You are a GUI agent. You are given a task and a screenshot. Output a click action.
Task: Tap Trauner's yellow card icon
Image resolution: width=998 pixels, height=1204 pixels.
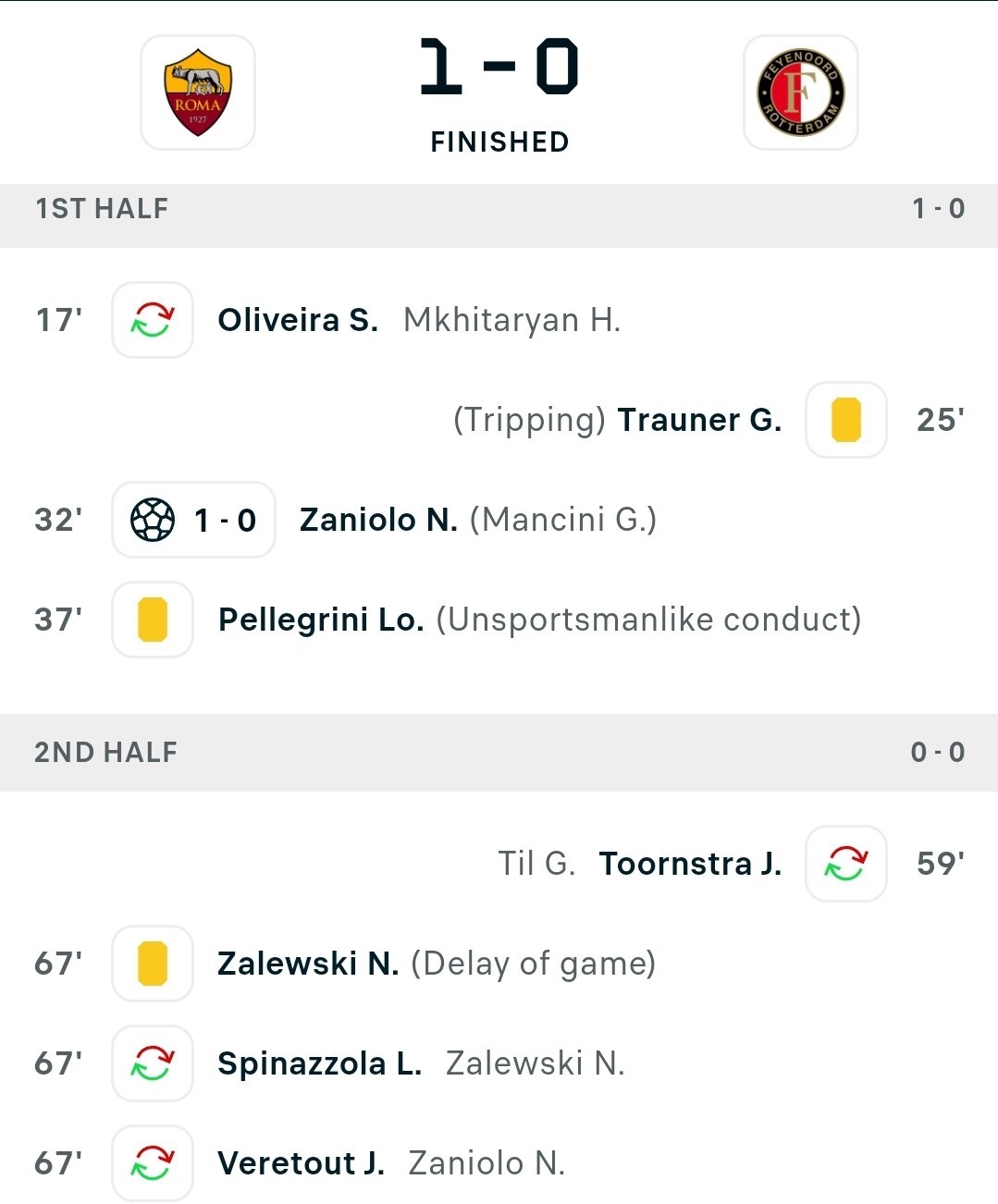[x=846, y=420]
